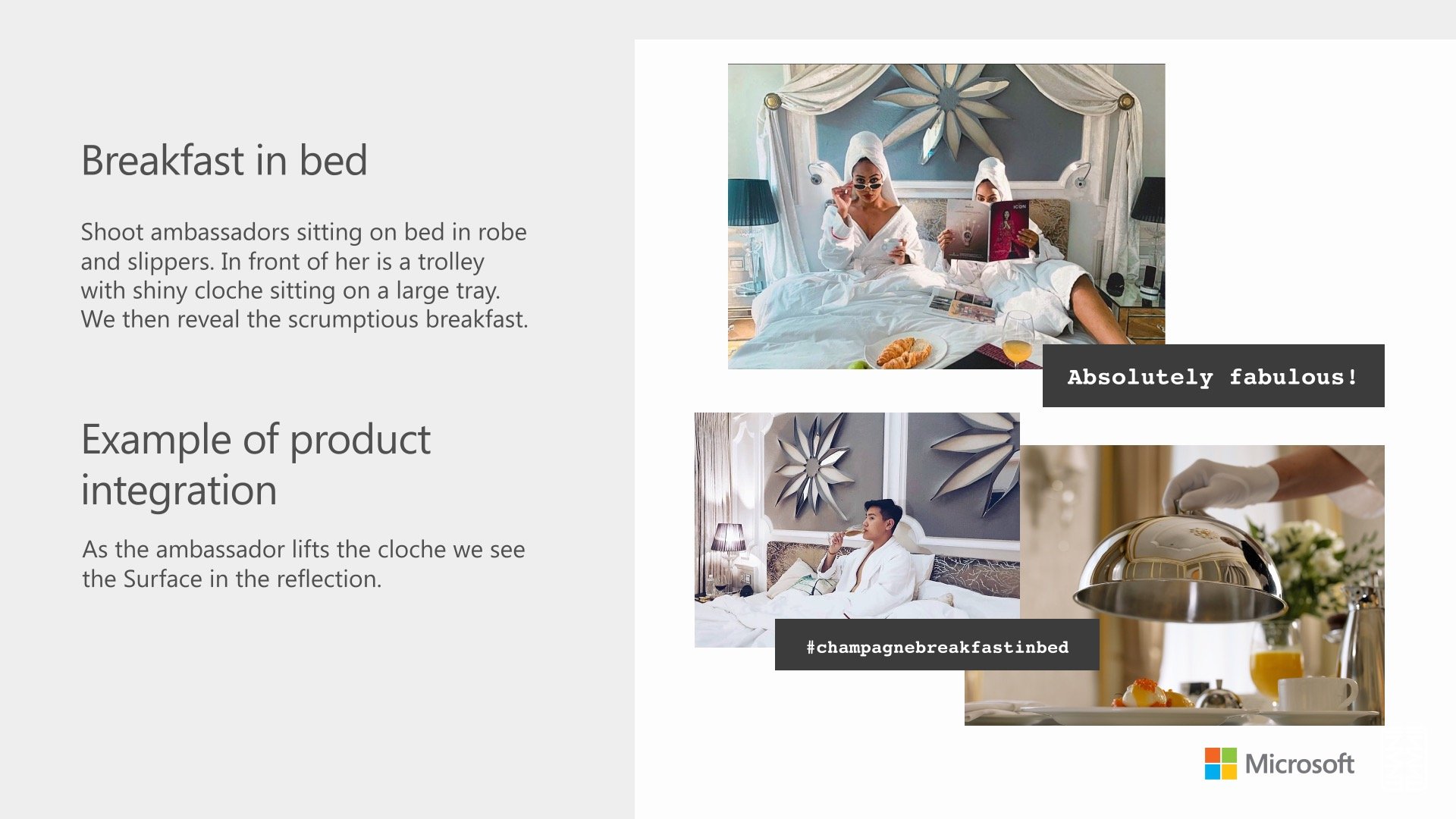This screenshot has width=1456, height=819.
Task: Select the "Breakfast in bed" heading
Action: [x=224, y=160]
